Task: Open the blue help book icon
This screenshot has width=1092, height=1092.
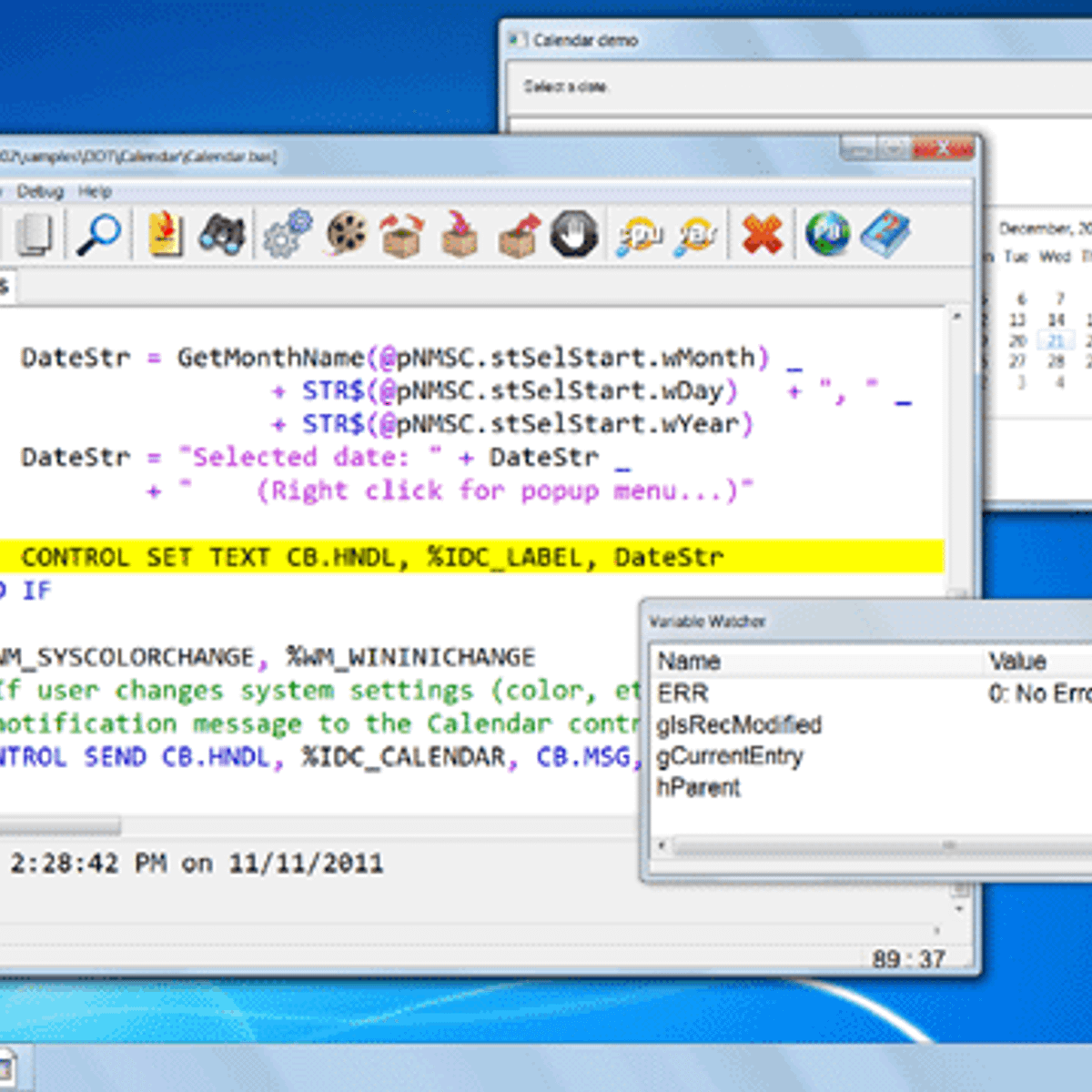Action: [x=885, y=234]
